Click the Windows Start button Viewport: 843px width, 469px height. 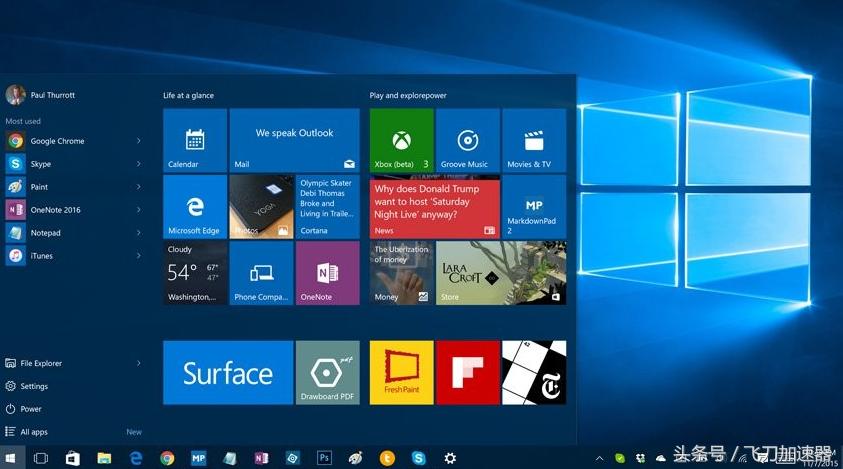coord(11,458)
